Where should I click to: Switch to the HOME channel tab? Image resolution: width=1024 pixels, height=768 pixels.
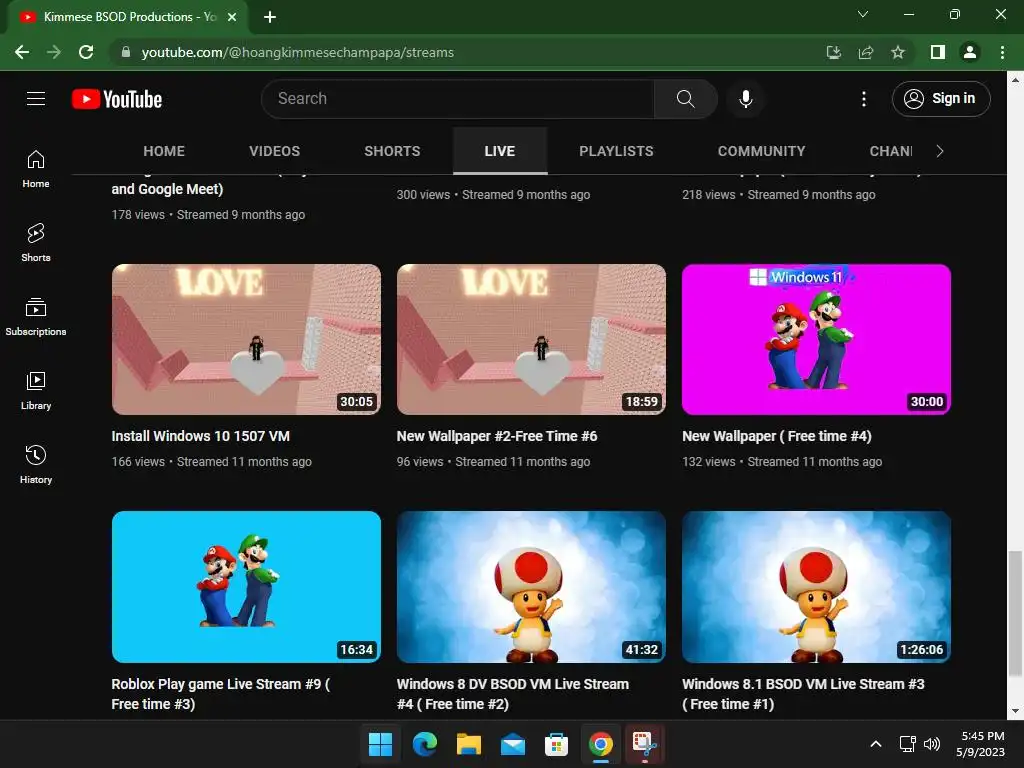click(x=164, y=151)
